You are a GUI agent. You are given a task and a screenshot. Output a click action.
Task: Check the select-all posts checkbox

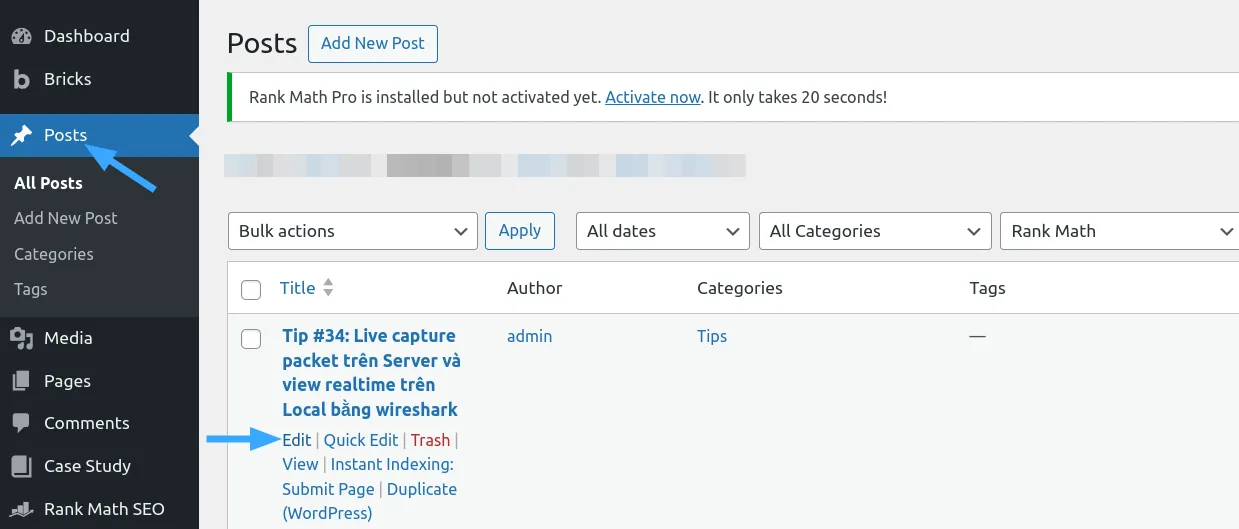pyautogui.click(x=251, y=290)
